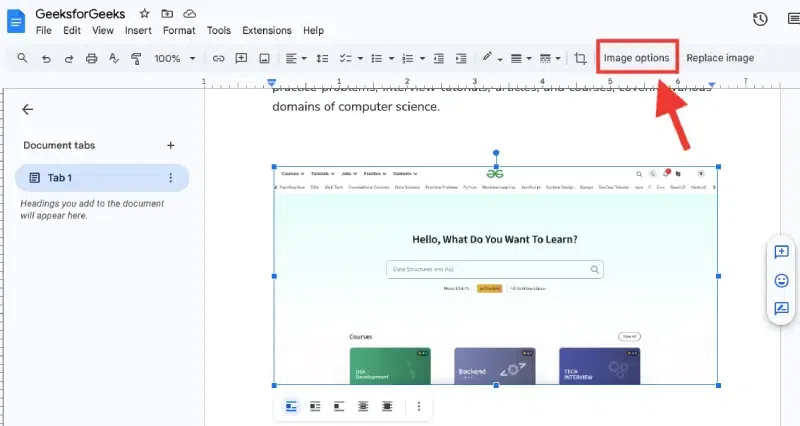Open the Edit menu
The image size is (800, 426).
[72, 31]
